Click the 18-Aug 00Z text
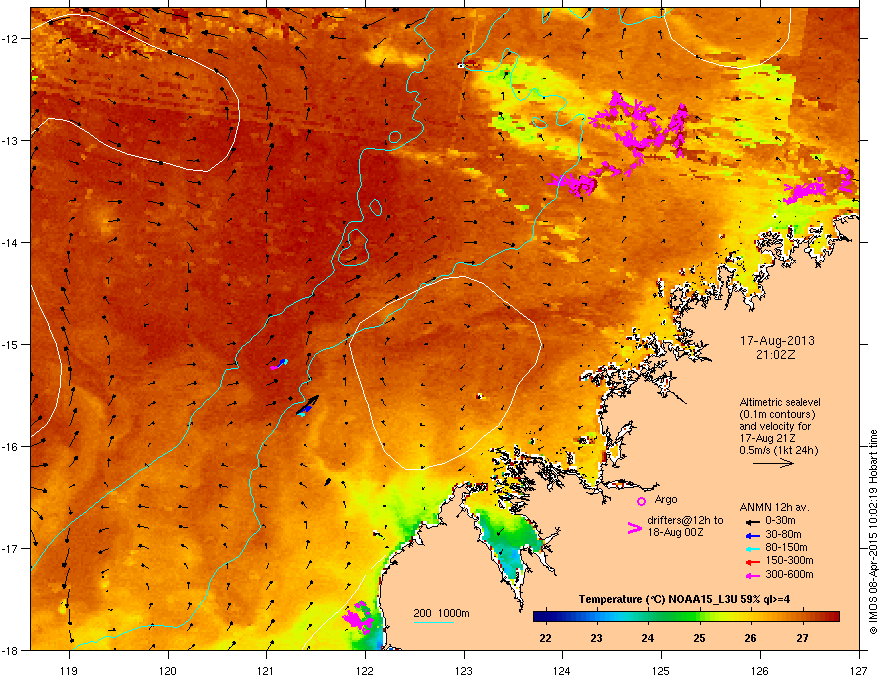This screenshot has height=680, width=880. tap(675, 532)
